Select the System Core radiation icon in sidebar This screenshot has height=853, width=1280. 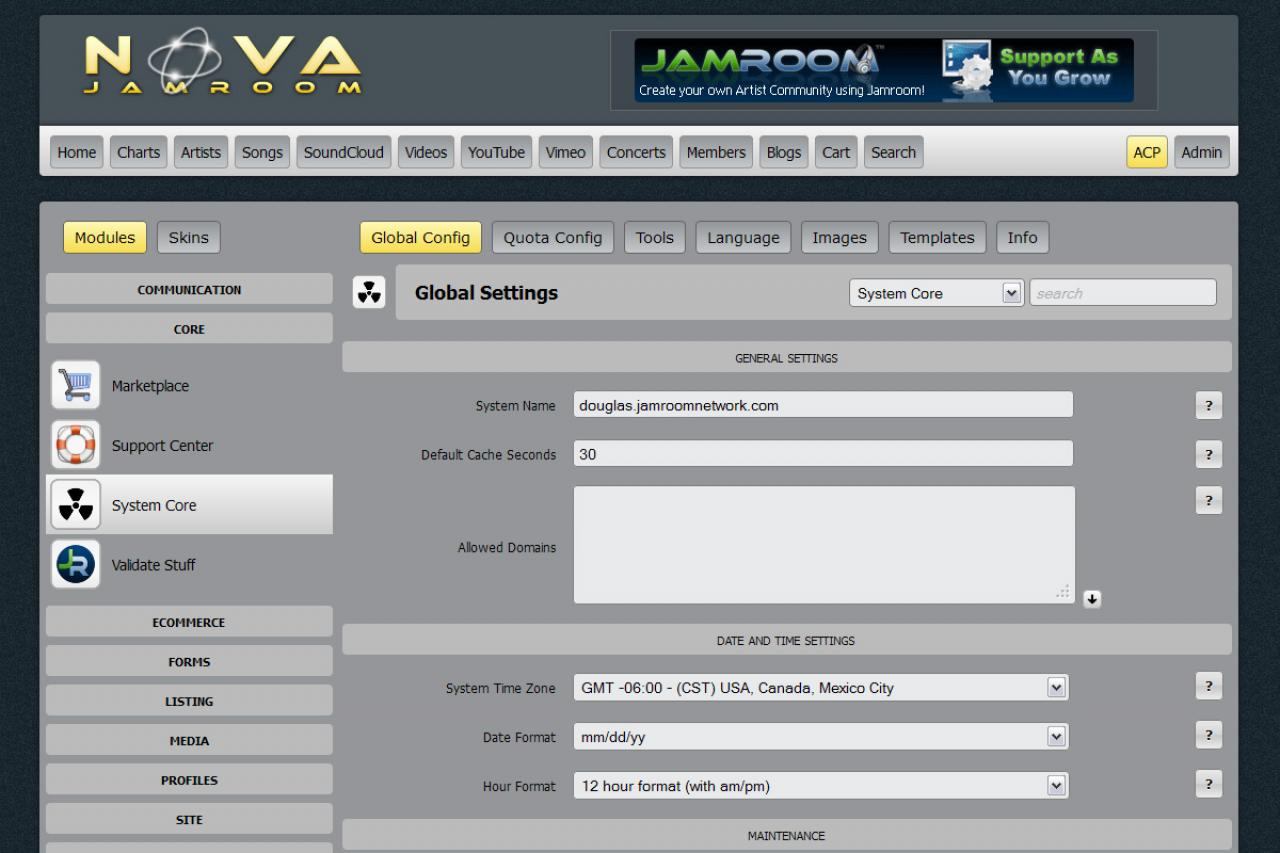76,505
